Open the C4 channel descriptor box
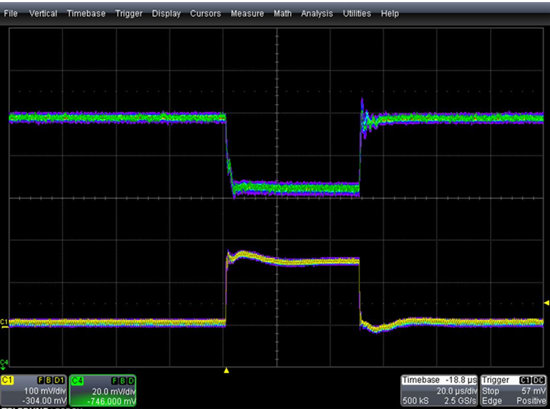The image size is (550, 409). [102, 390]
